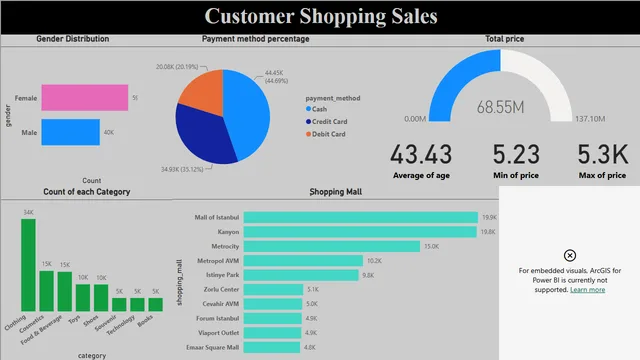The width and height of the screenshot is (640, 360).
Task: Click the 0.00M gauge minimum label
Action: (415, 119)
